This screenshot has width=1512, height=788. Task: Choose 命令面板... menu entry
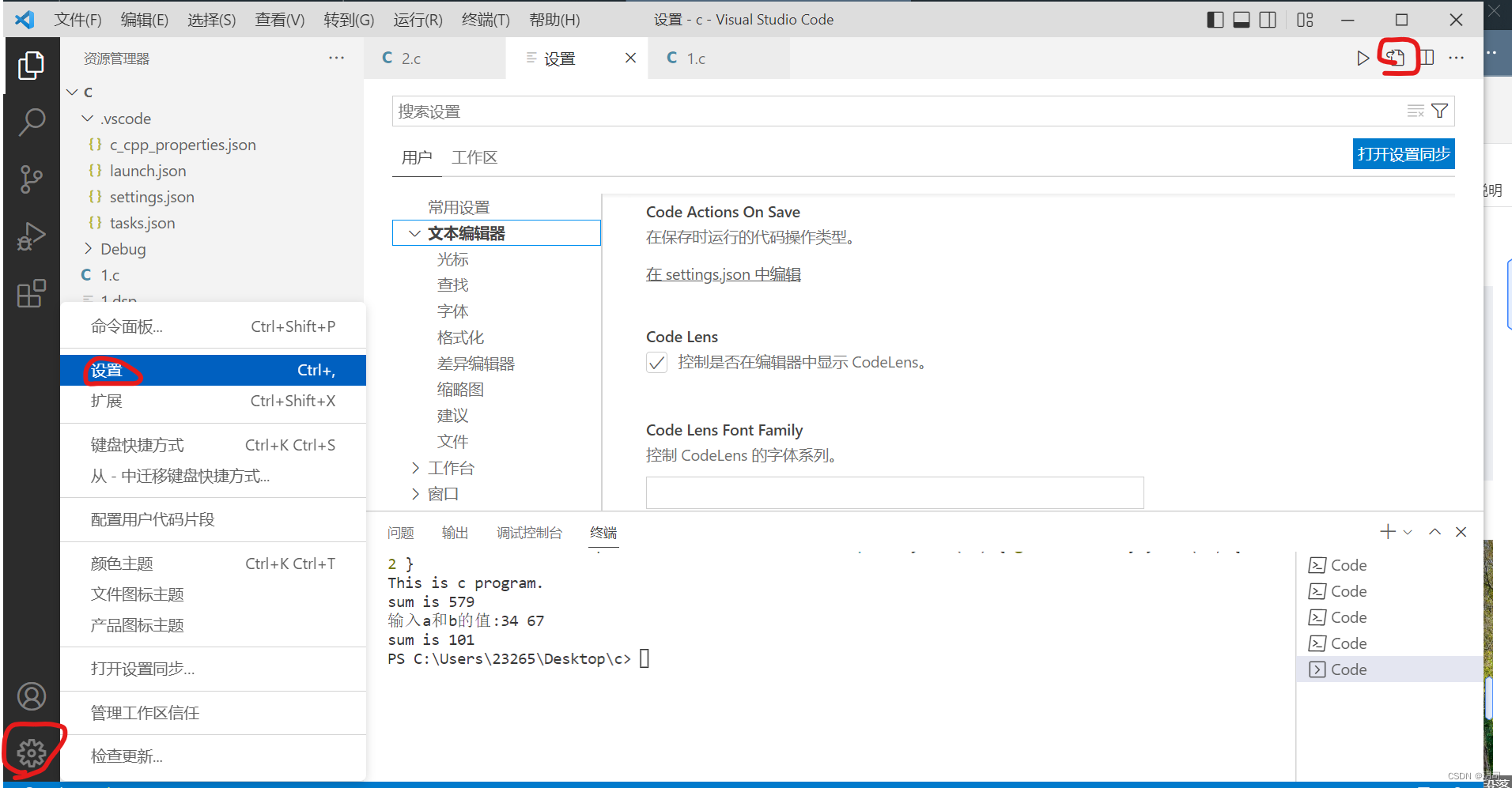pos(213,326)
